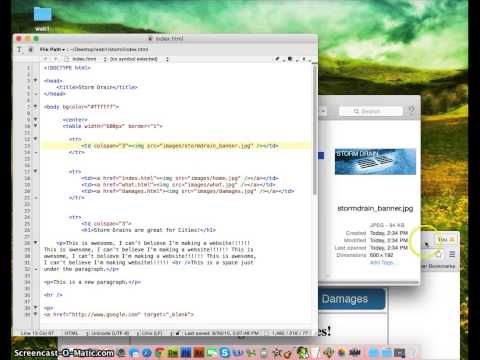Click the Dimensions value in Finder preview
The image size is (480, 360).
[x=382, y=255]
